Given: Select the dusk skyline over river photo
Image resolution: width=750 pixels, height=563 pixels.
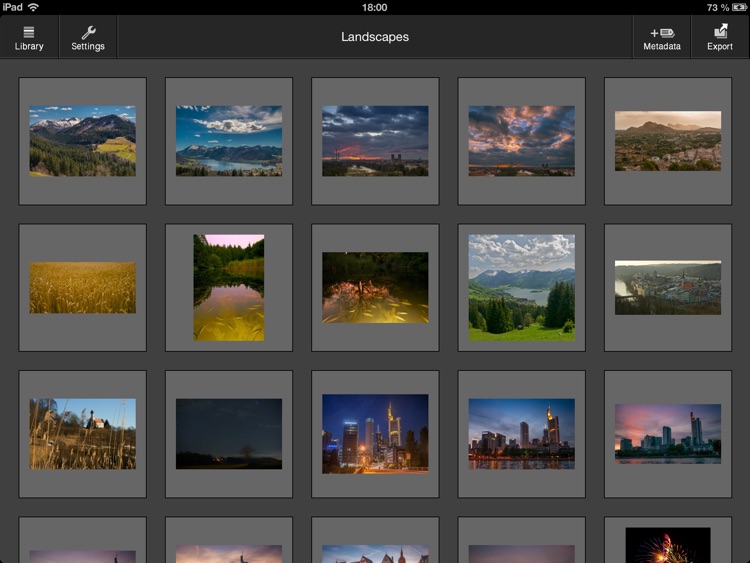Looking at the screenshot, I should [x=522, y=434].
